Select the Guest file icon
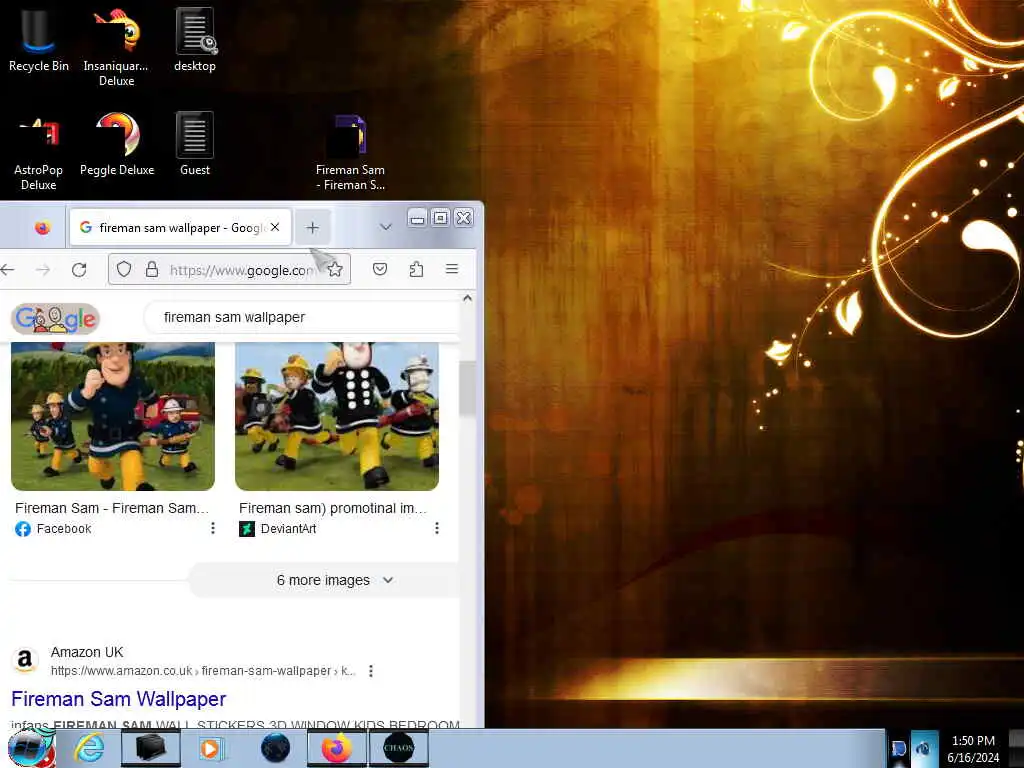 (195, 144)
